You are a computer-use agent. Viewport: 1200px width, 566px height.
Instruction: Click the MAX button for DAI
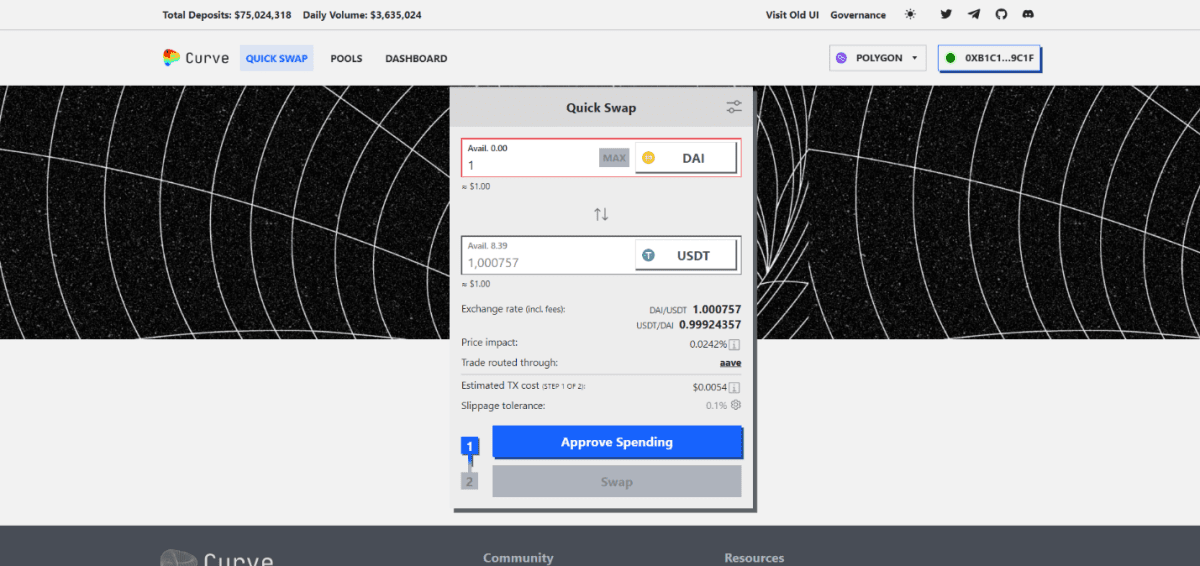tap(614, 158)
